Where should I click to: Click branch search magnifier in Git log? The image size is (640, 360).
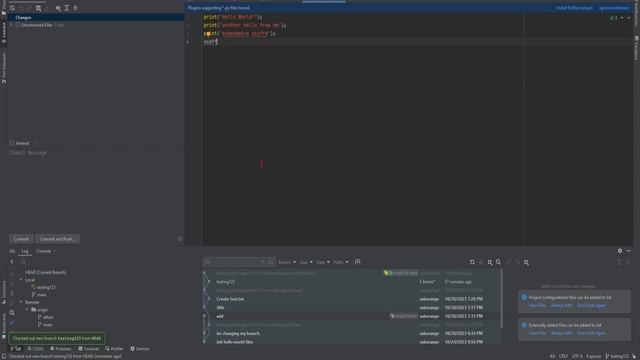click(x=23, y=262)
